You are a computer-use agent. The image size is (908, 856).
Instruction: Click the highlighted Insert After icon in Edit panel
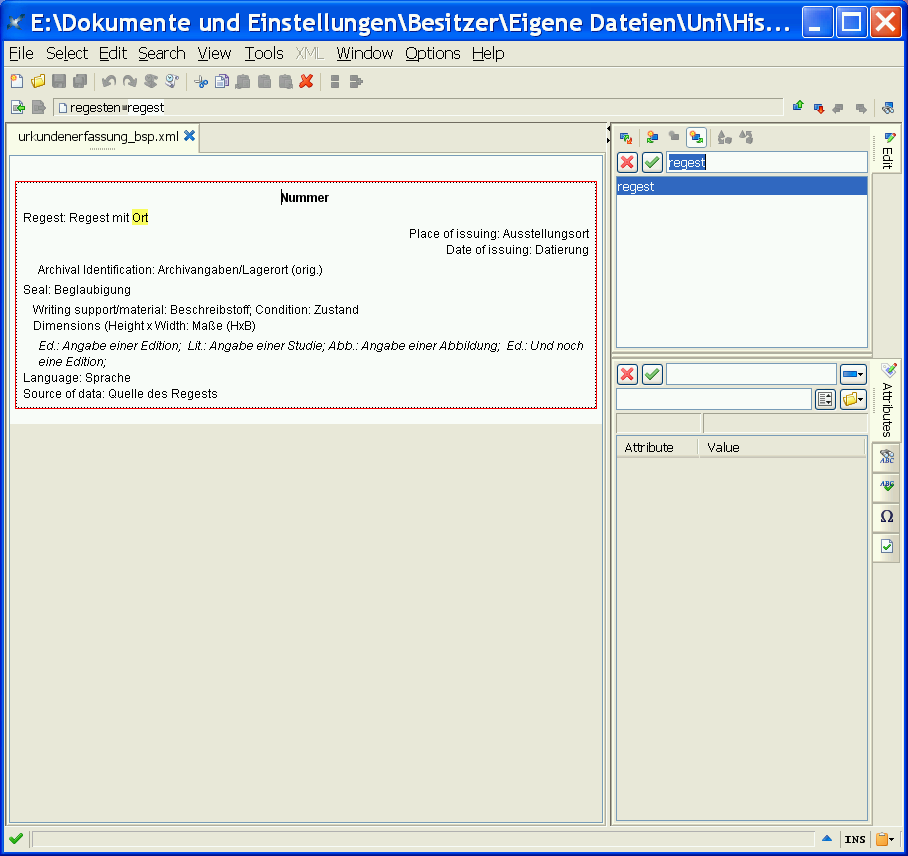click(696, 138)
